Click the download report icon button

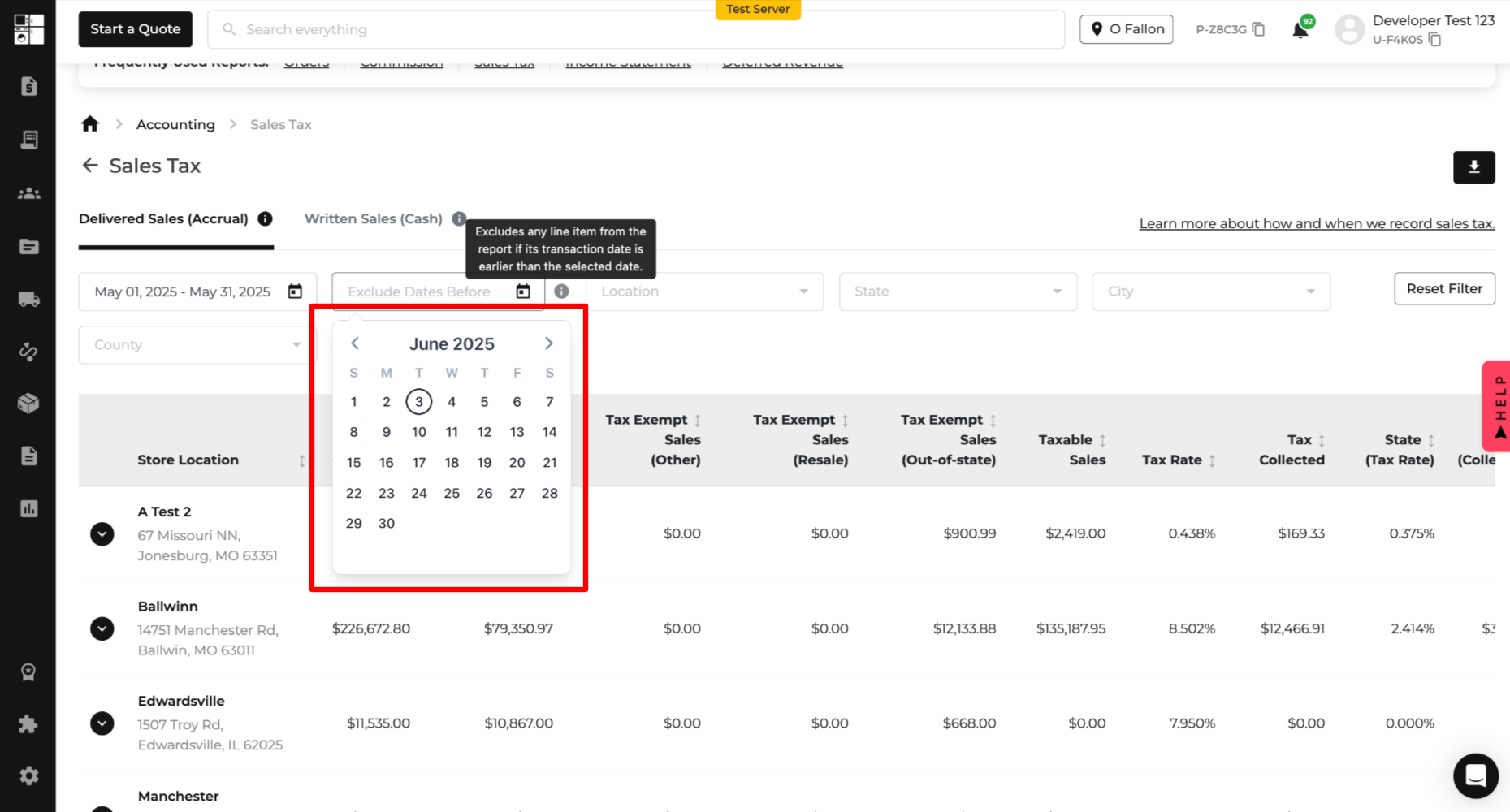(1473, 167)
